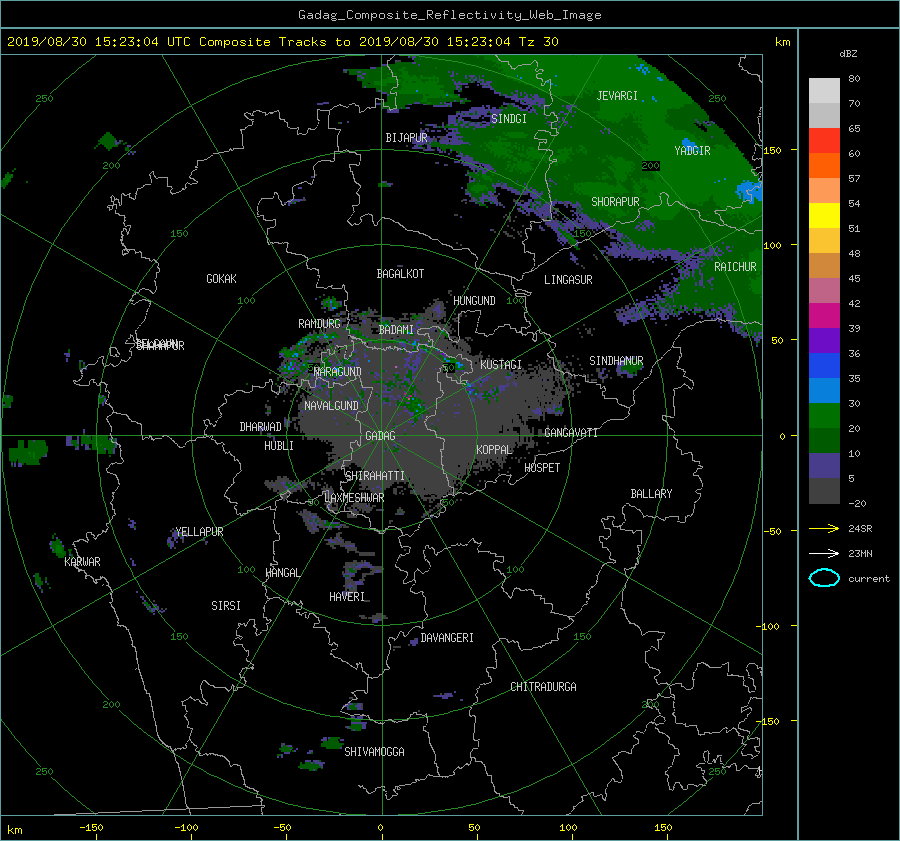Viewport: 900px width, 841px height.
Task: Click the KOPPAL city label
Action: (x=494, y=450)
